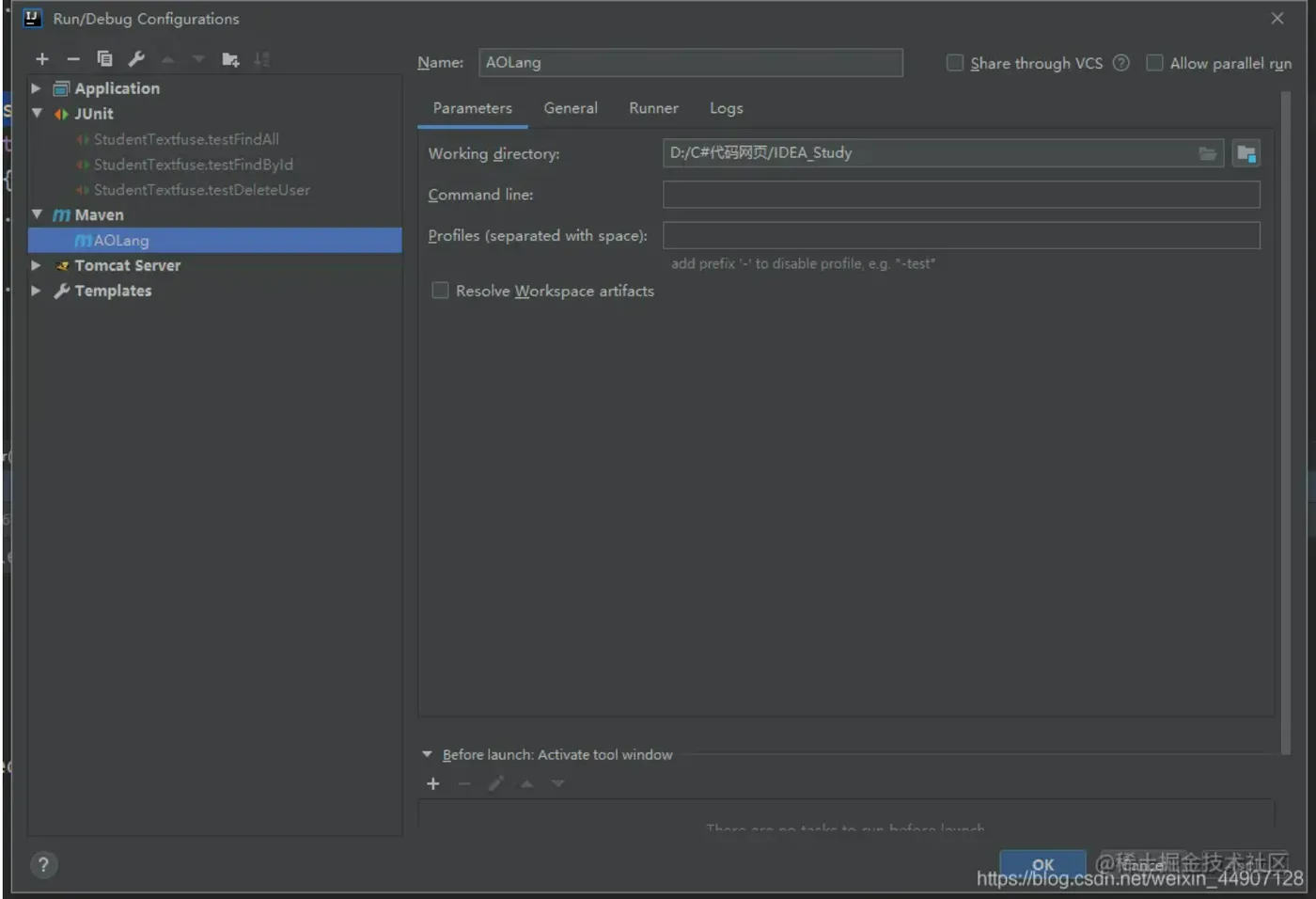Select the AOLang Maven configuration
Viewport: 1316px width, 899px height.
215,241
